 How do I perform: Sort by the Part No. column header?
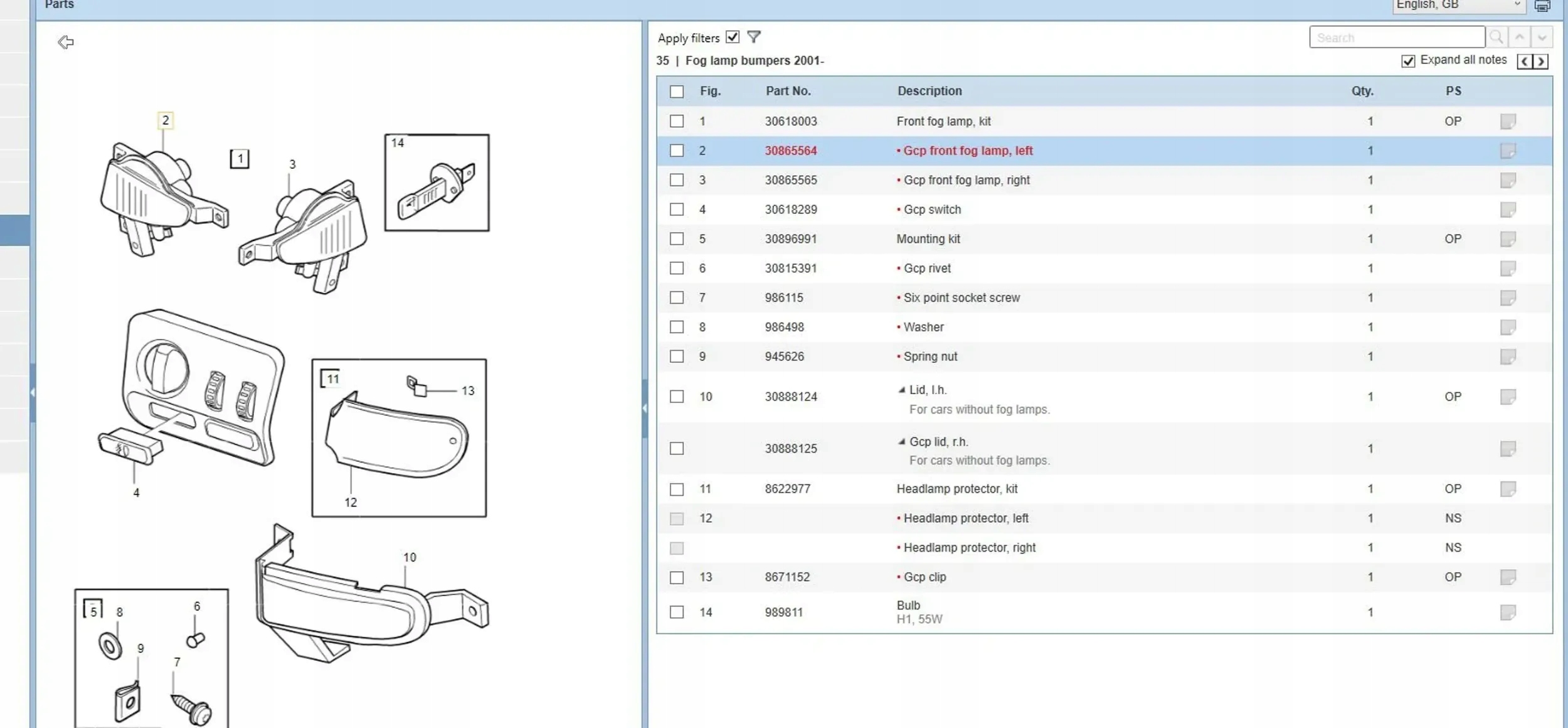coord(788,91)
